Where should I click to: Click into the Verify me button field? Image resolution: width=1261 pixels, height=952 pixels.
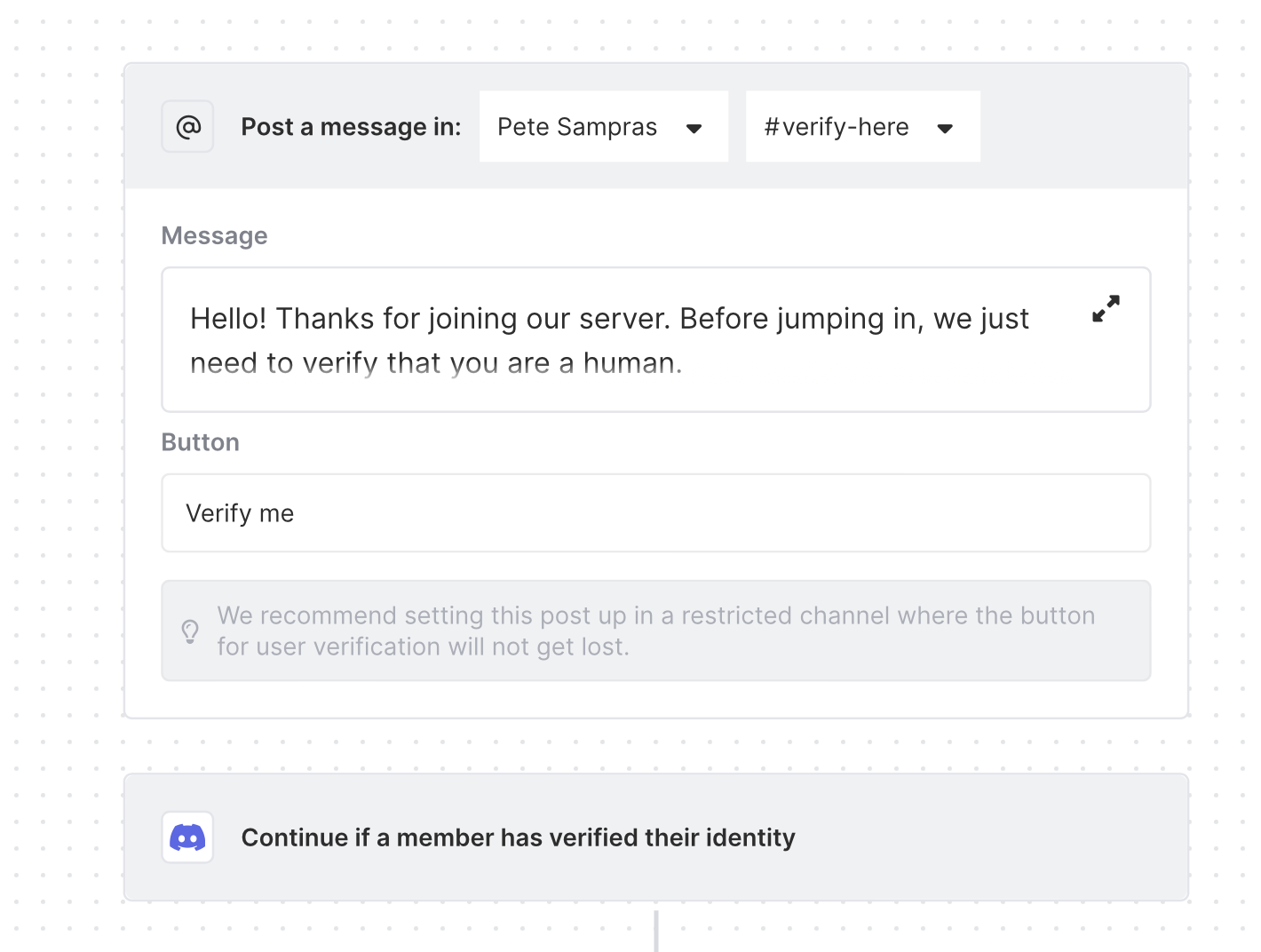(x=655, y=513)
